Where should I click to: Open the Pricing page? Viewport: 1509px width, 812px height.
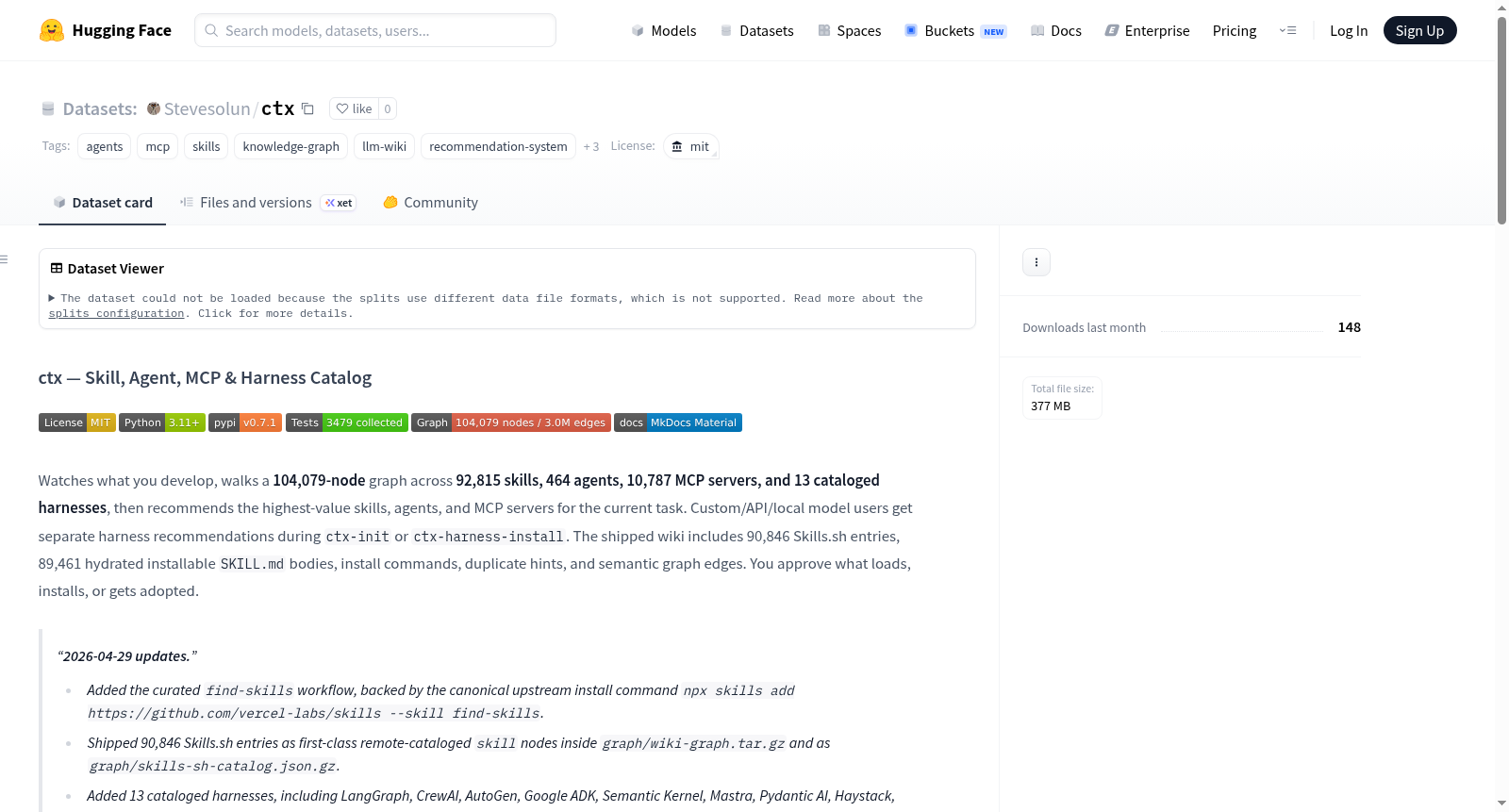[x=1235, y=30]
